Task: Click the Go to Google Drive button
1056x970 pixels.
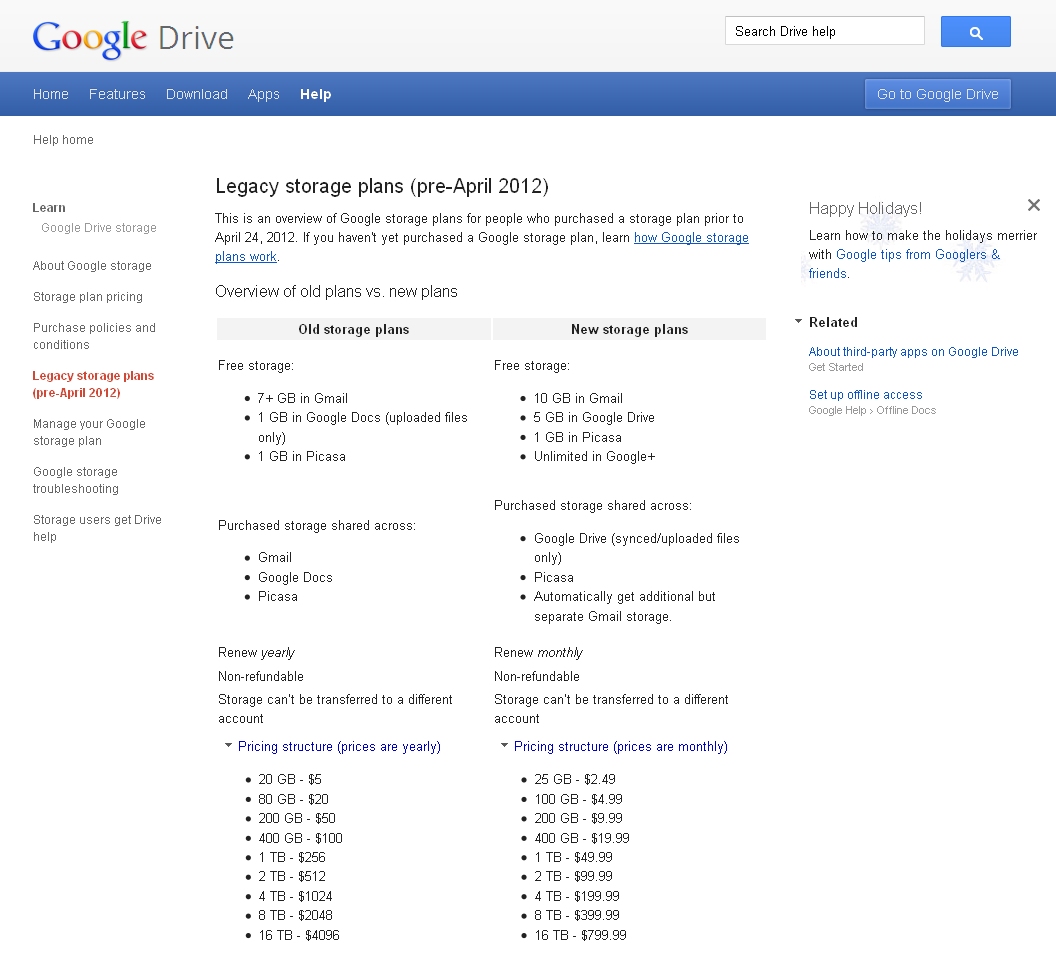Action: click(937, 94)
